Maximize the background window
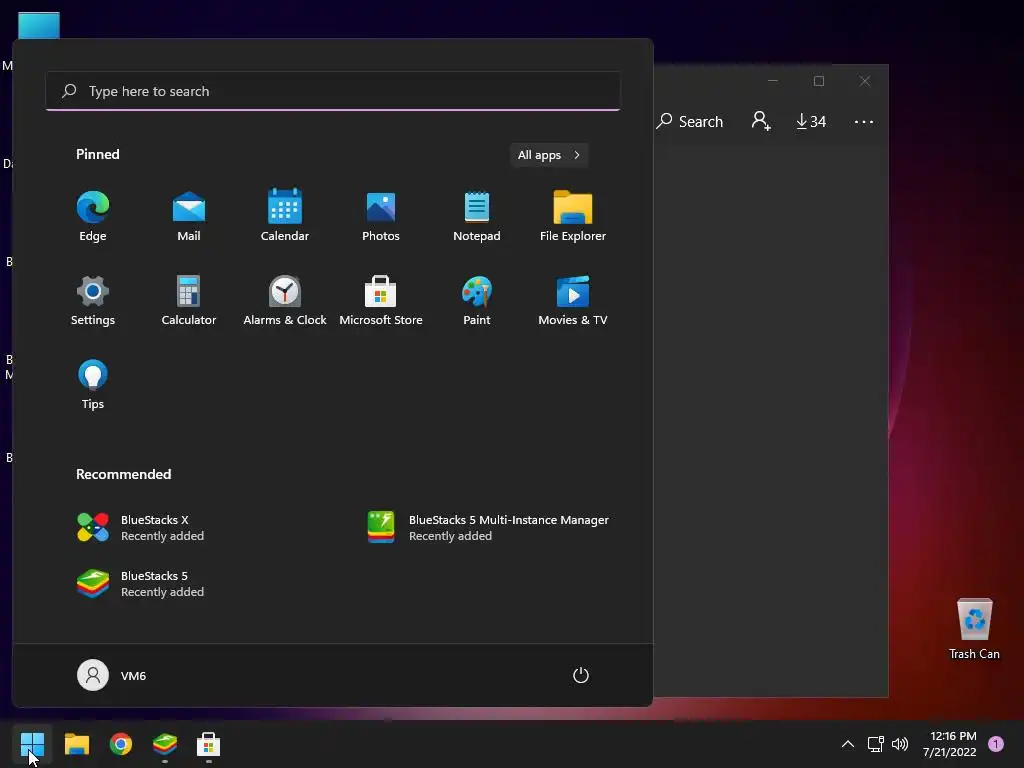 tap(819, 81)
